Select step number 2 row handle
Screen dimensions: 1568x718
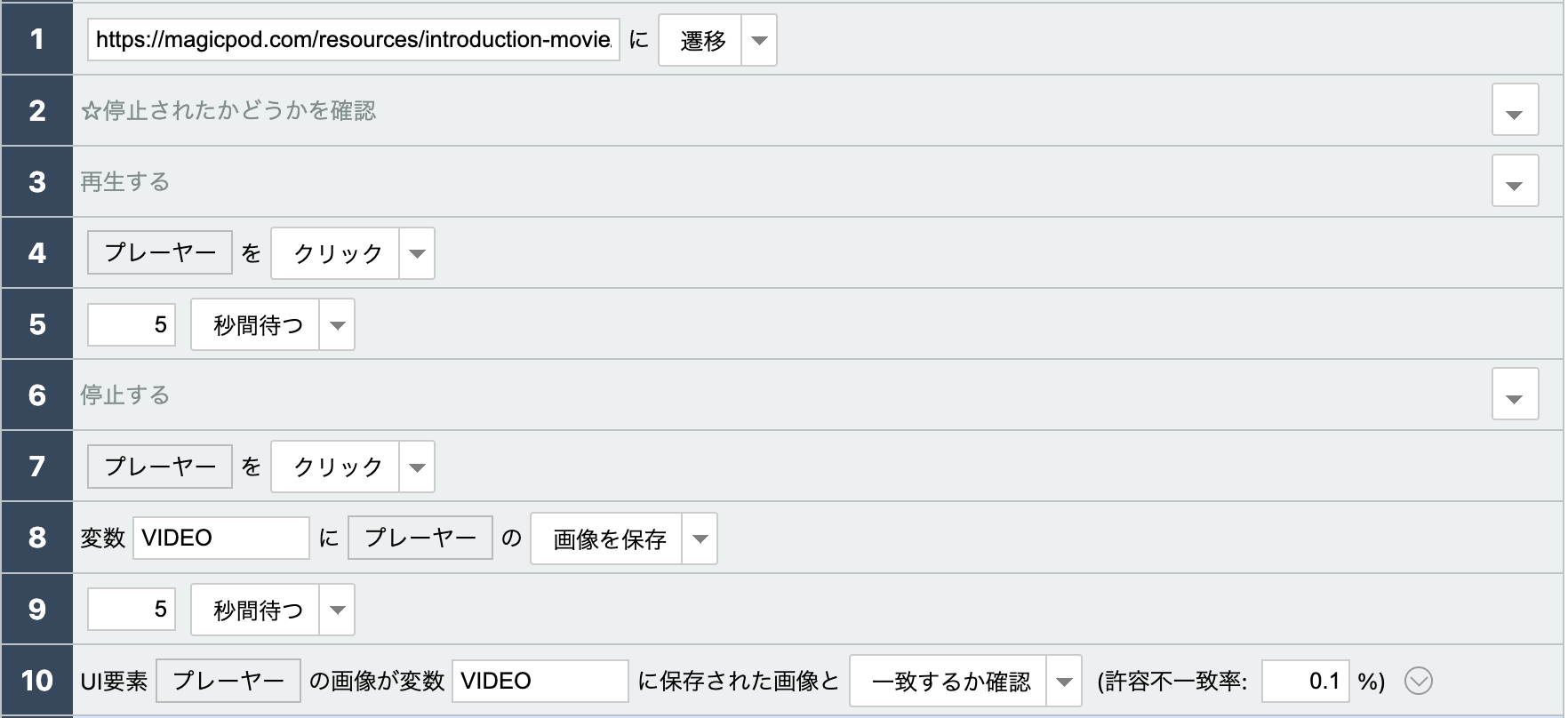coord(36,110)
